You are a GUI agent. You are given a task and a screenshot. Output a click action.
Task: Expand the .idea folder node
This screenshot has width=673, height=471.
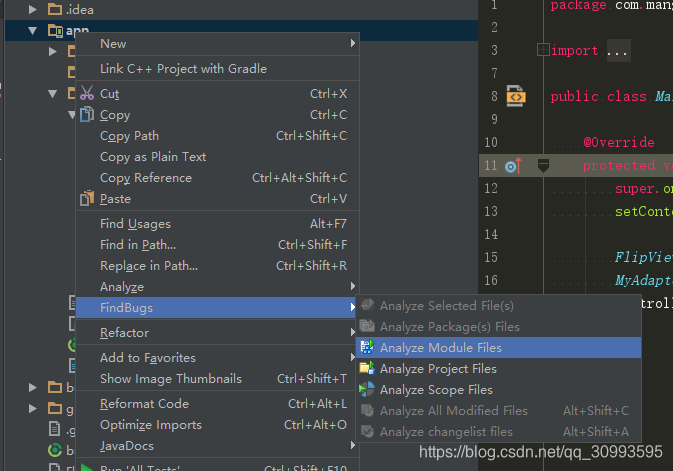[x=33, y=9]
